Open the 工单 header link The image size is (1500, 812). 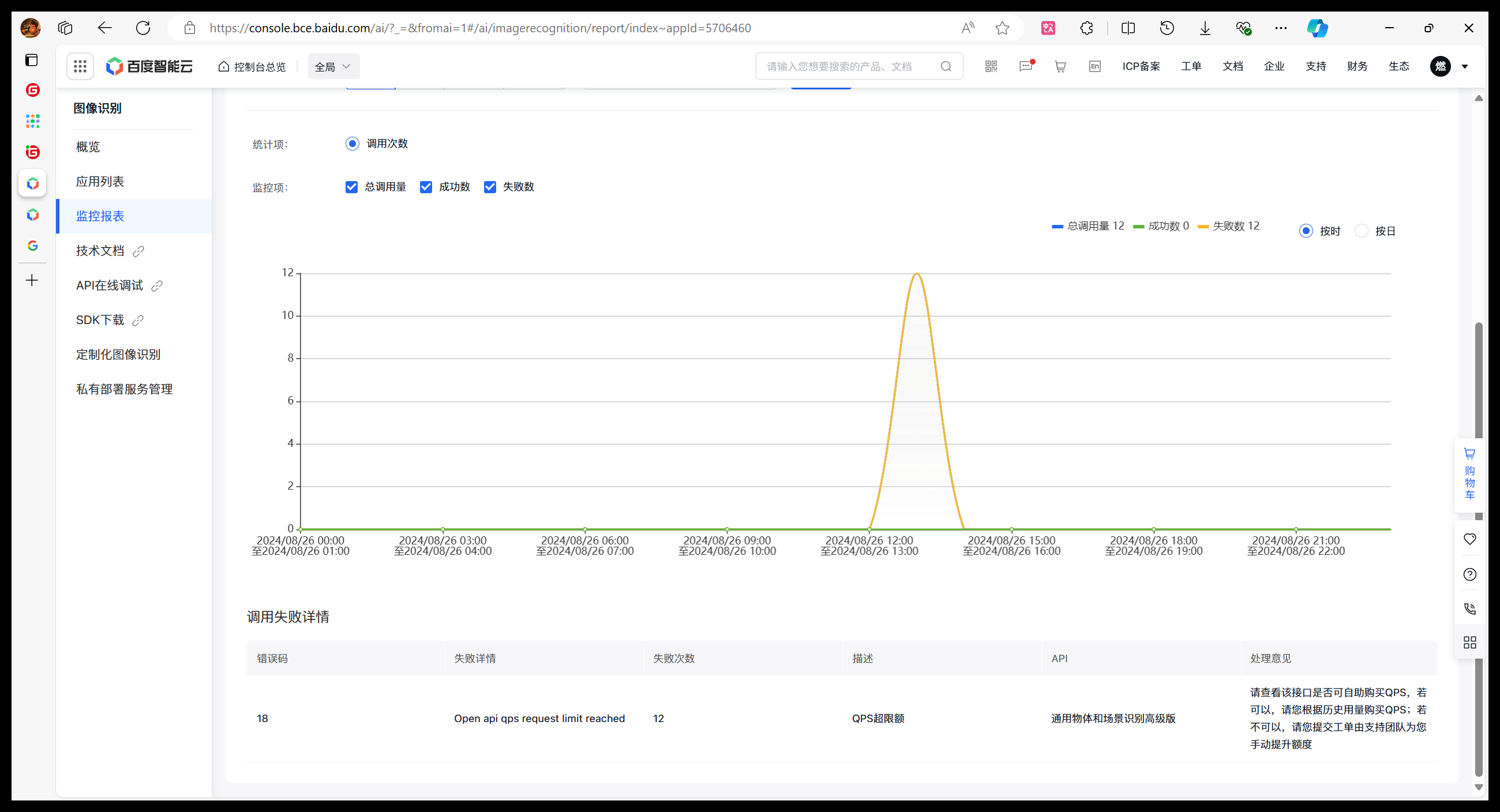1191,66
